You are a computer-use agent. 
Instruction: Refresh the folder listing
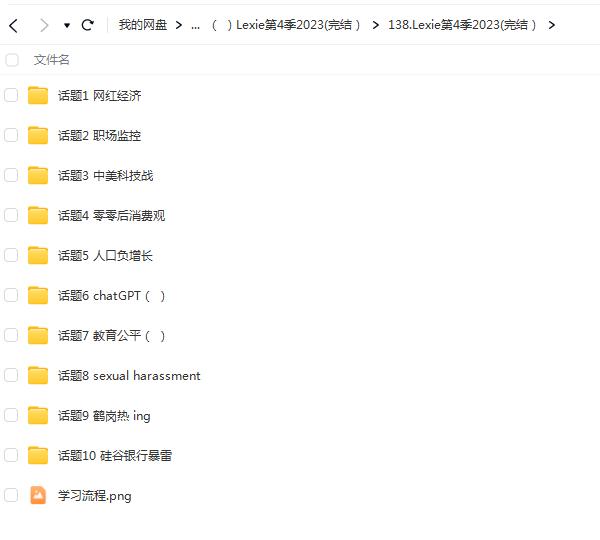point(88,25)
